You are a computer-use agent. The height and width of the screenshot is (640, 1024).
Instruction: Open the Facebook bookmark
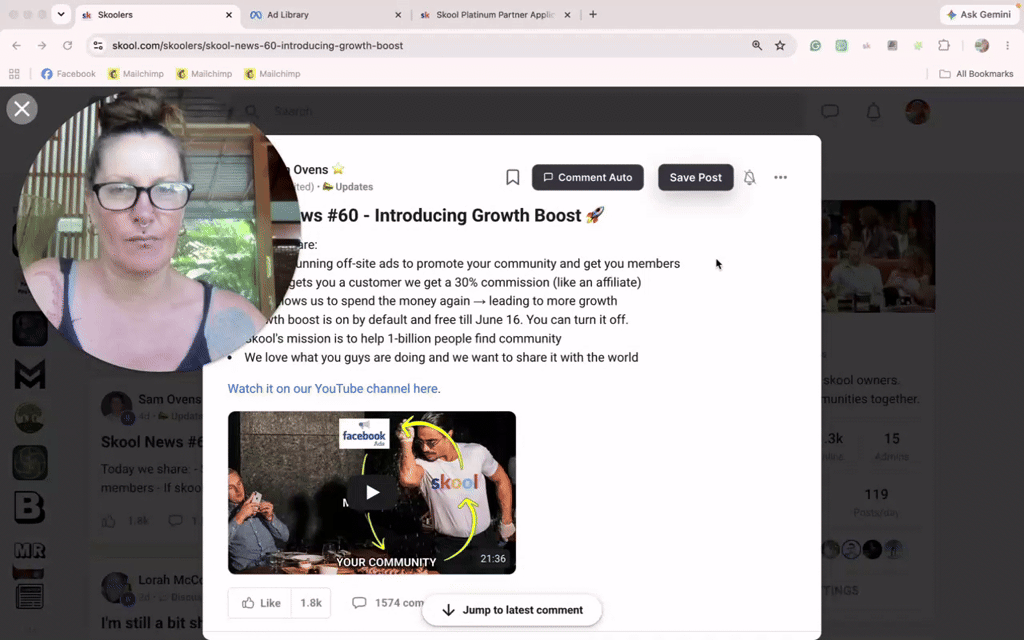click(69, 74)
